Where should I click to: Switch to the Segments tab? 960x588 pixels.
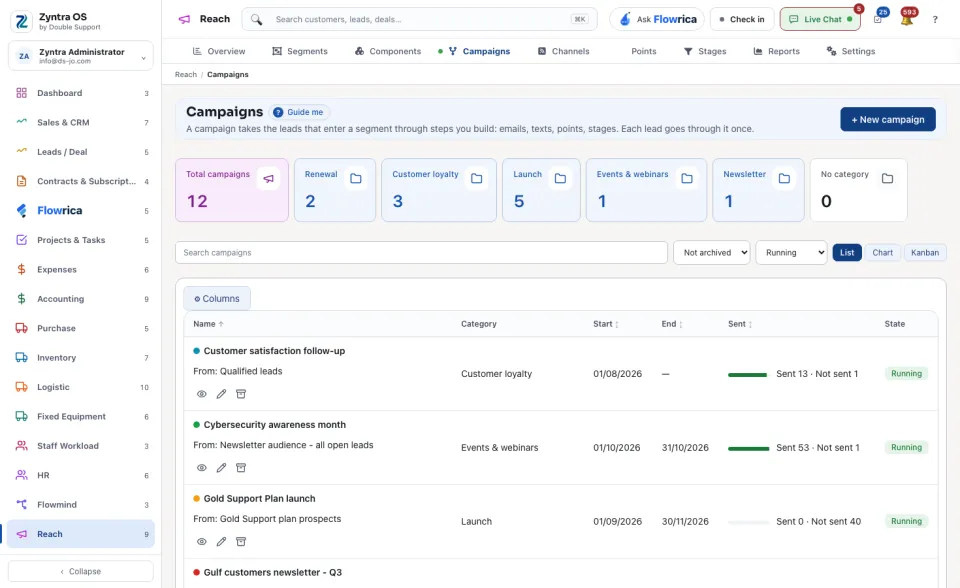300,51
